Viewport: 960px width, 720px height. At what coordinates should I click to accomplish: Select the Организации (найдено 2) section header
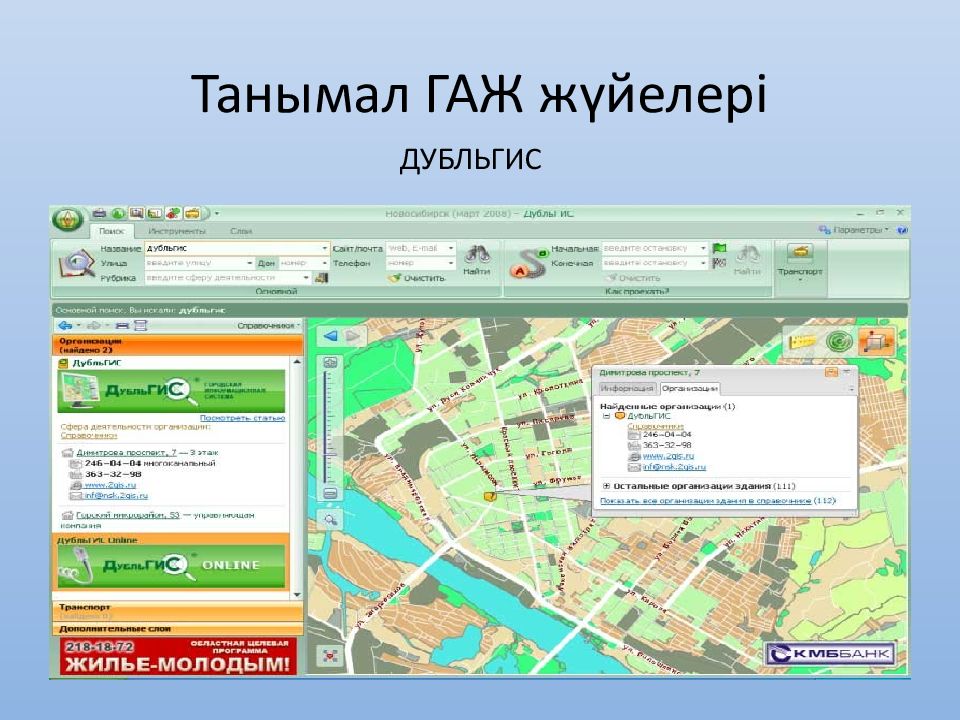pos(178,345)
